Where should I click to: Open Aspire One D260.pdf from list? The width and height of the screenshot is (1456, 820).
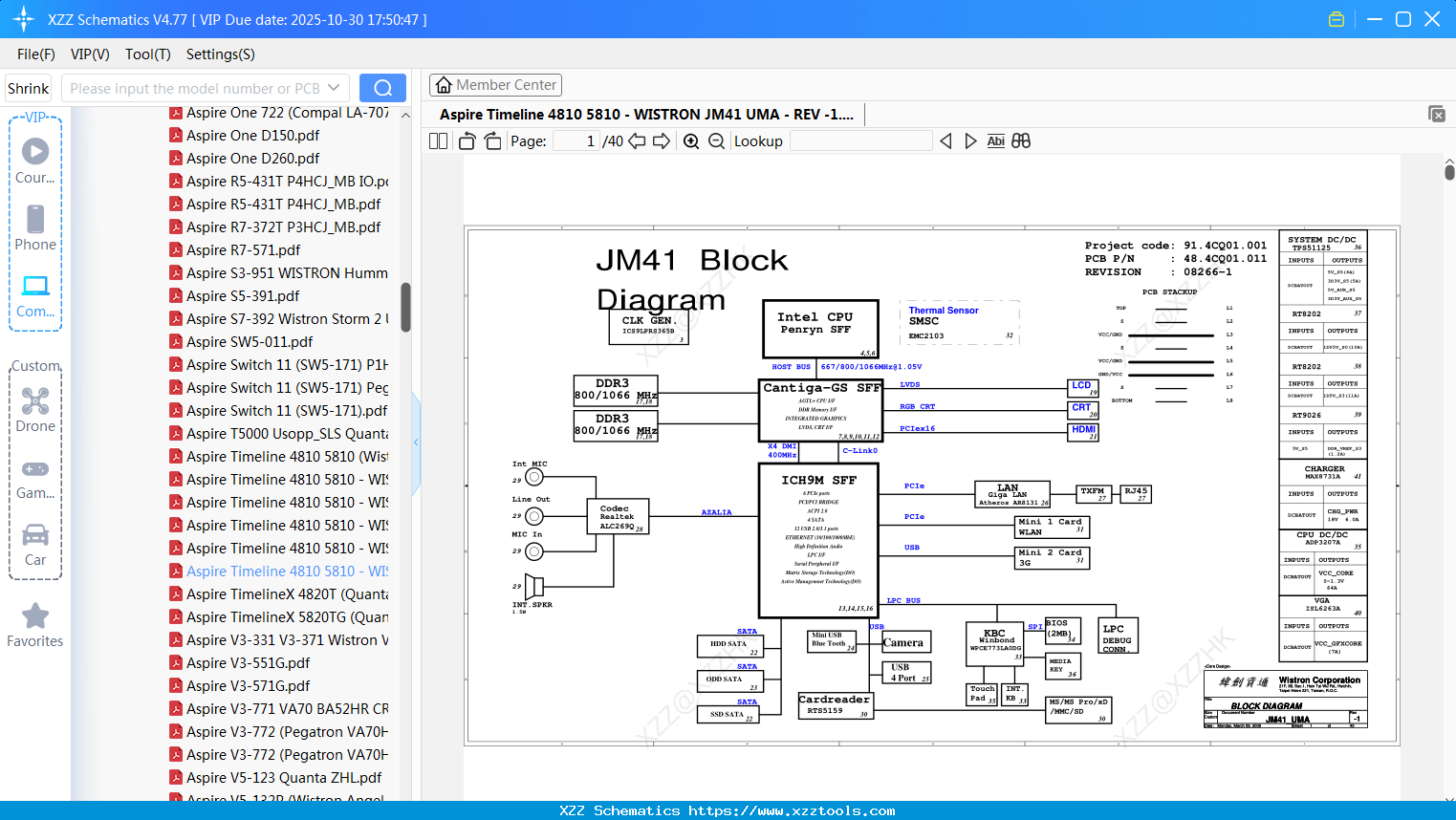coord(252,159)
